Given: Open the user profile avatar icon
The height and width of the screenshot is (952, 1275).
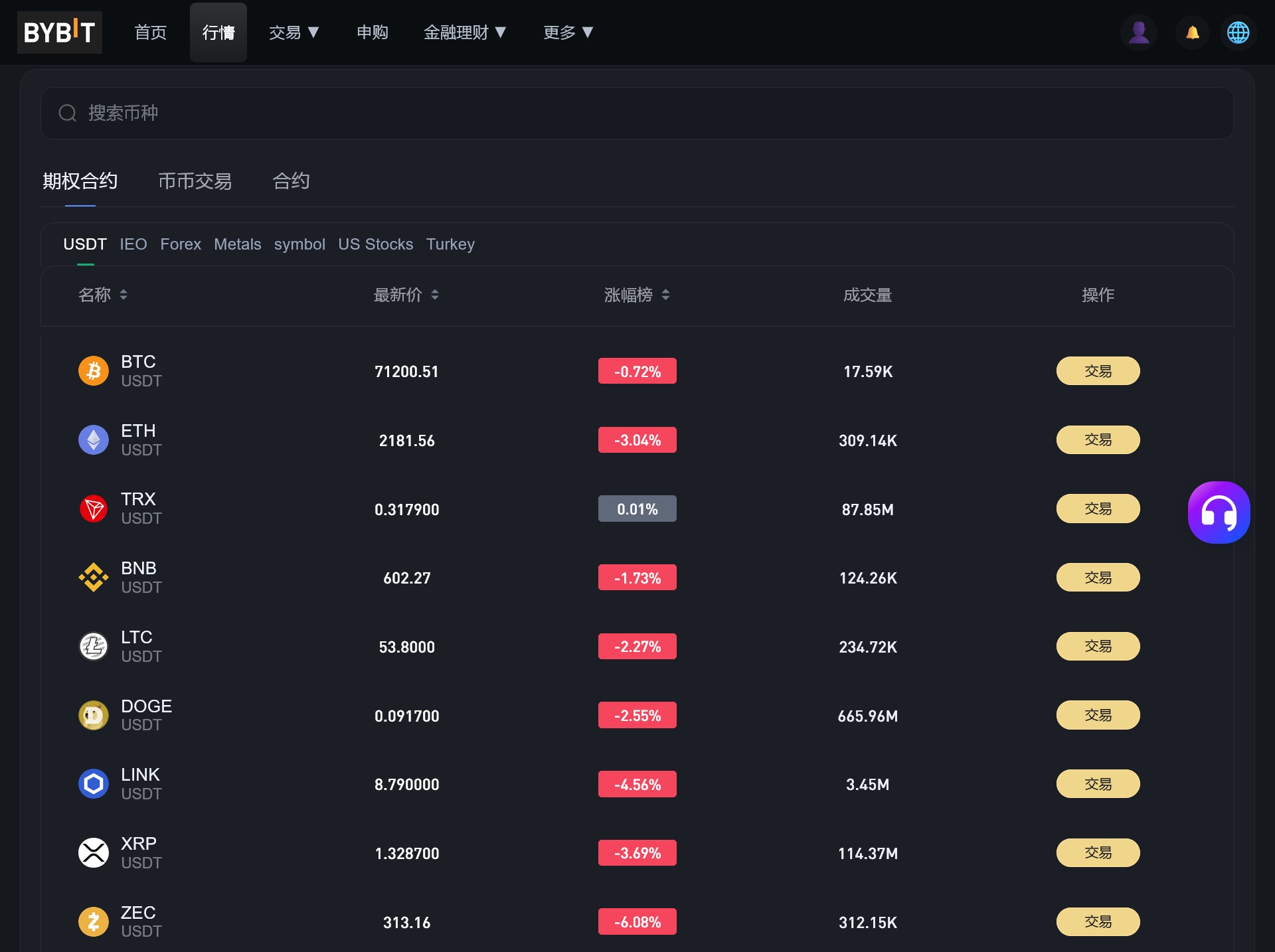Looking at the screenshot, I should pos(1139,33).
